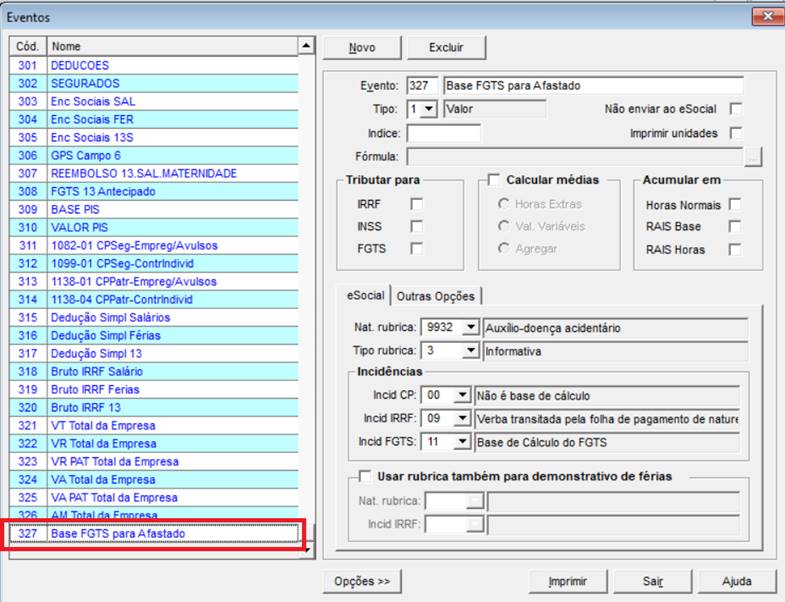
Task: Check the FGTS tributar checkbox
Action: pos(416,249)
